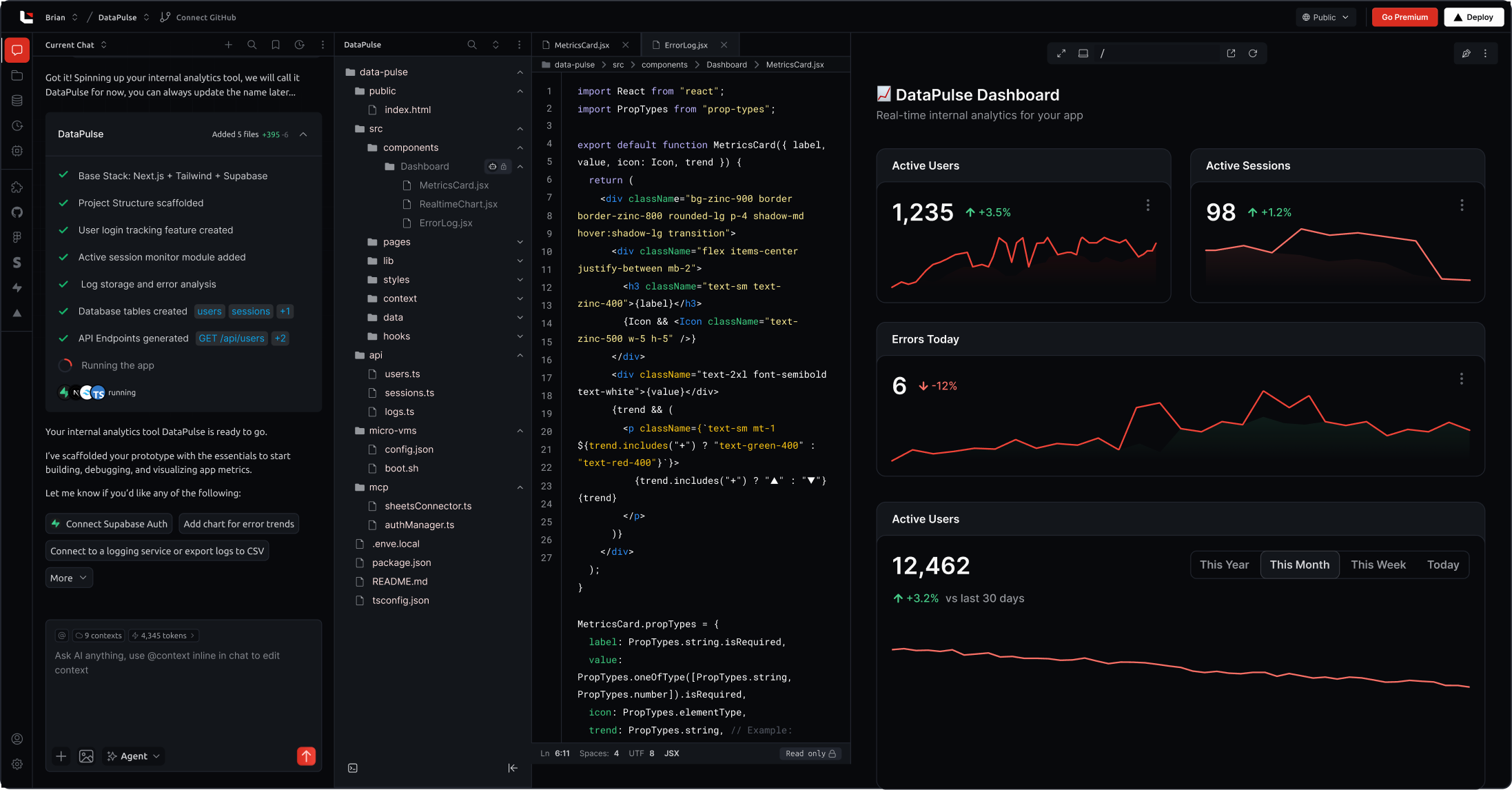
Task: Click the @ mention icon in chat input
Action: (x=61, y=636)
